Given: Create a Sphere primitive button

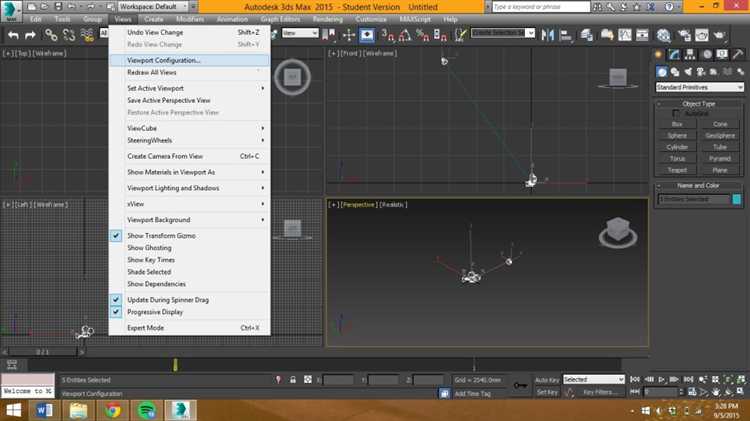Looking at the screenshot, I should [x=677, y=135].
